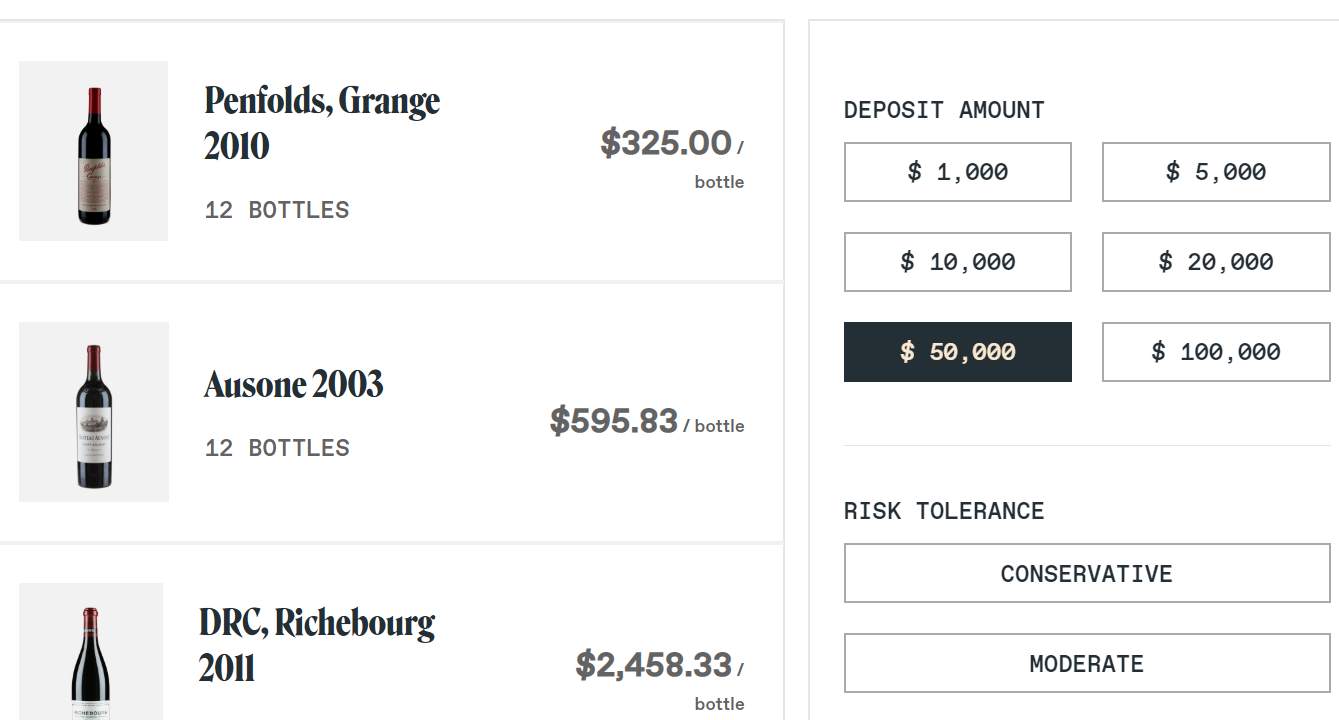The width and height of the screenshot is (1339, 720).
Task: Select the $ 20,000 deposit button
Action: pyautogui.click(x=1216, y=262)
